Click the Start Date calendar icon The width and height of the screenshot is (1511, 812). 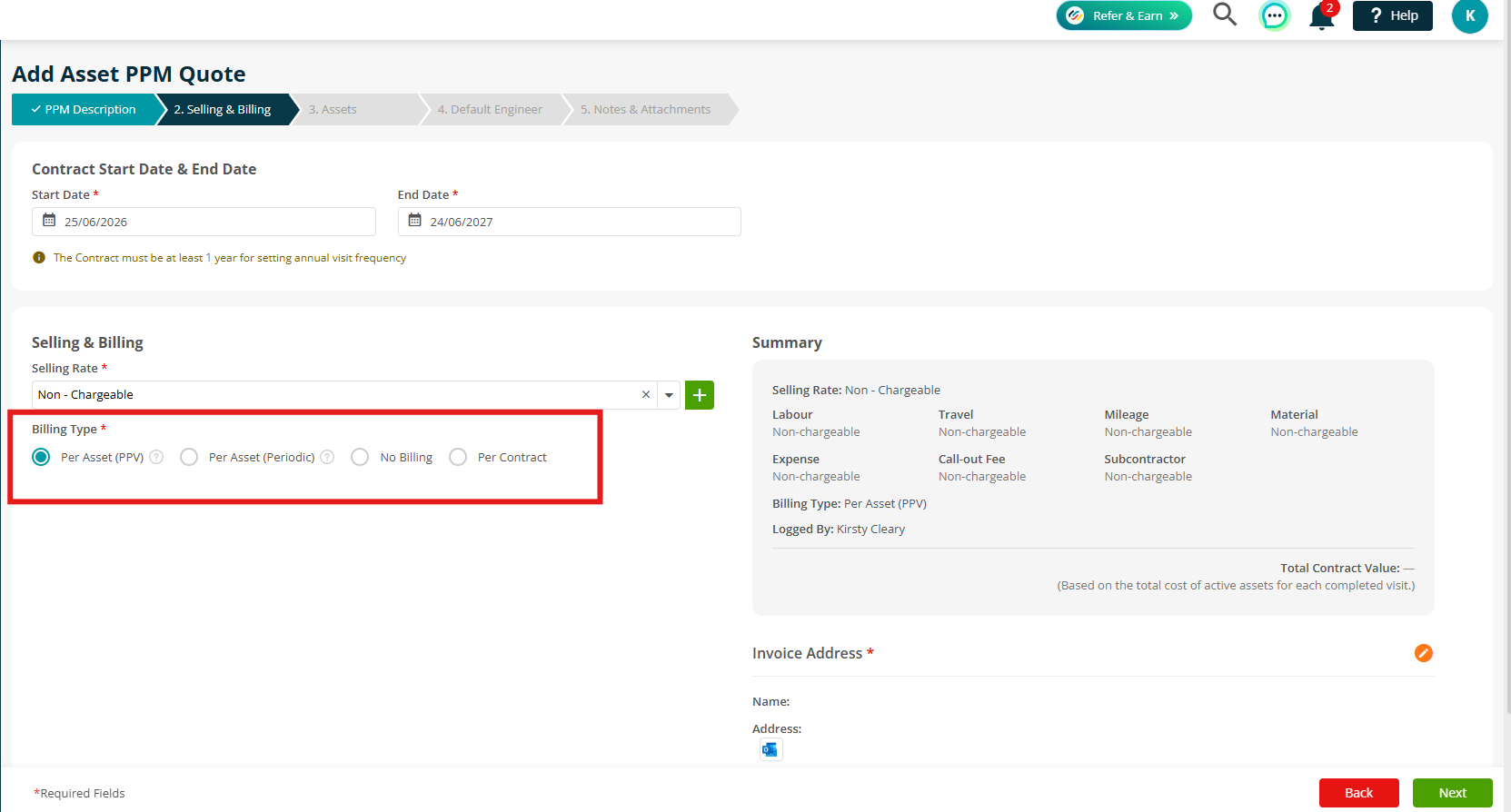pos(49,221)
